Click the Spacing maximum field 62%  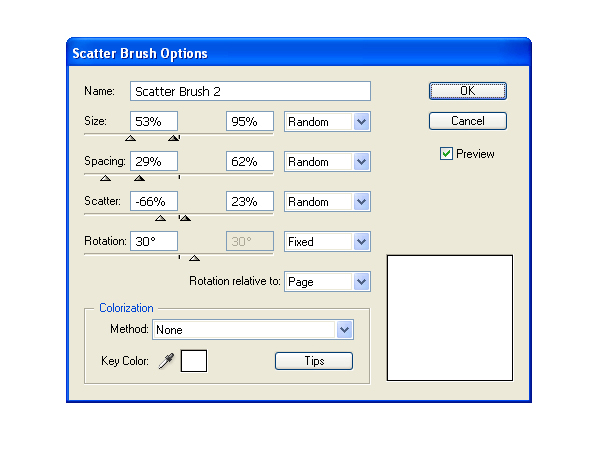[x=250, y=161]
